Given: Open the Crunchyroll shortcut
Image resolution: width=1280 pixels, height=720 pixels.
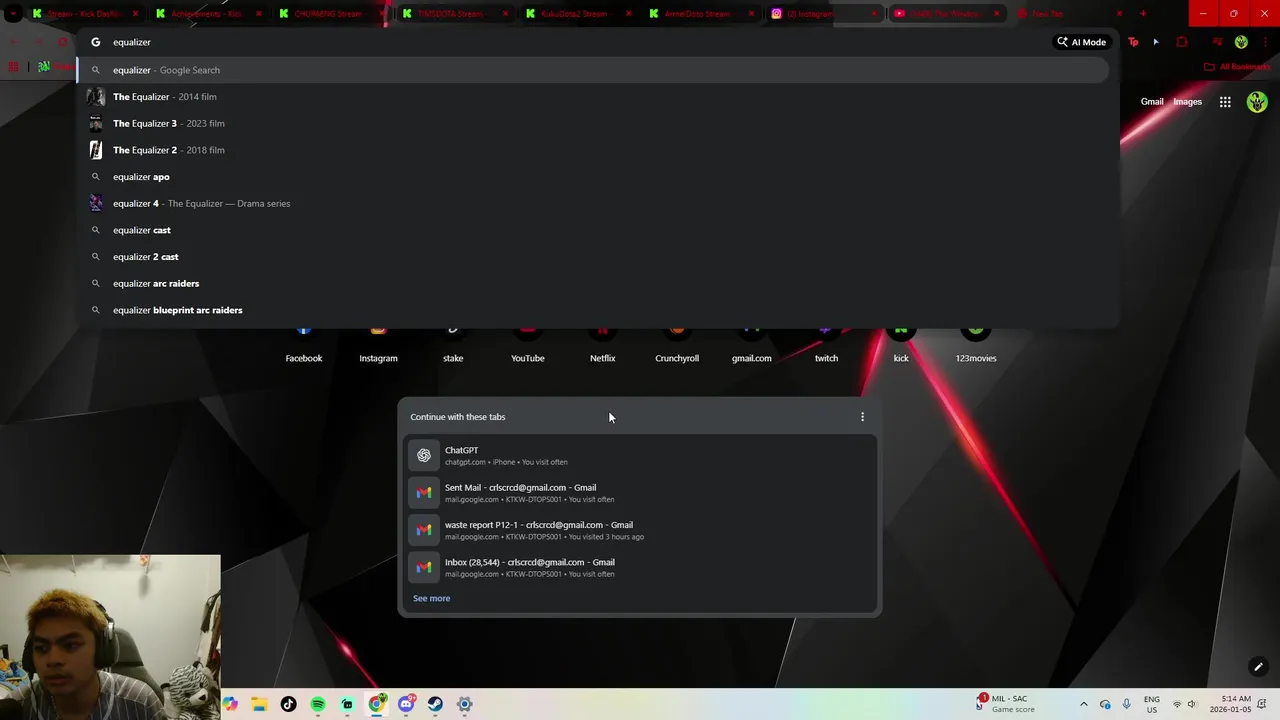Looking at the screenshot, I should click(677, 345).
